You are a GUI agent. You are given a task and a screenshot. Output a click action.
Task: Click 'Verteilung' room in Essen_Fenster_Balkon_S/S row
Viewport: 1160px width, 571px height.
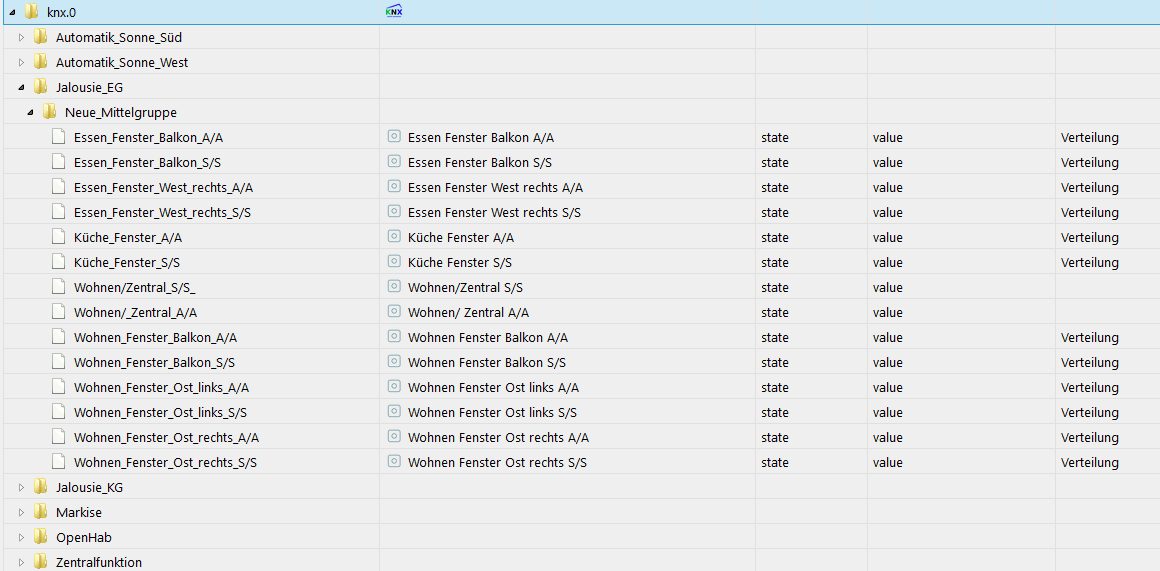(x=1090, y=163)
